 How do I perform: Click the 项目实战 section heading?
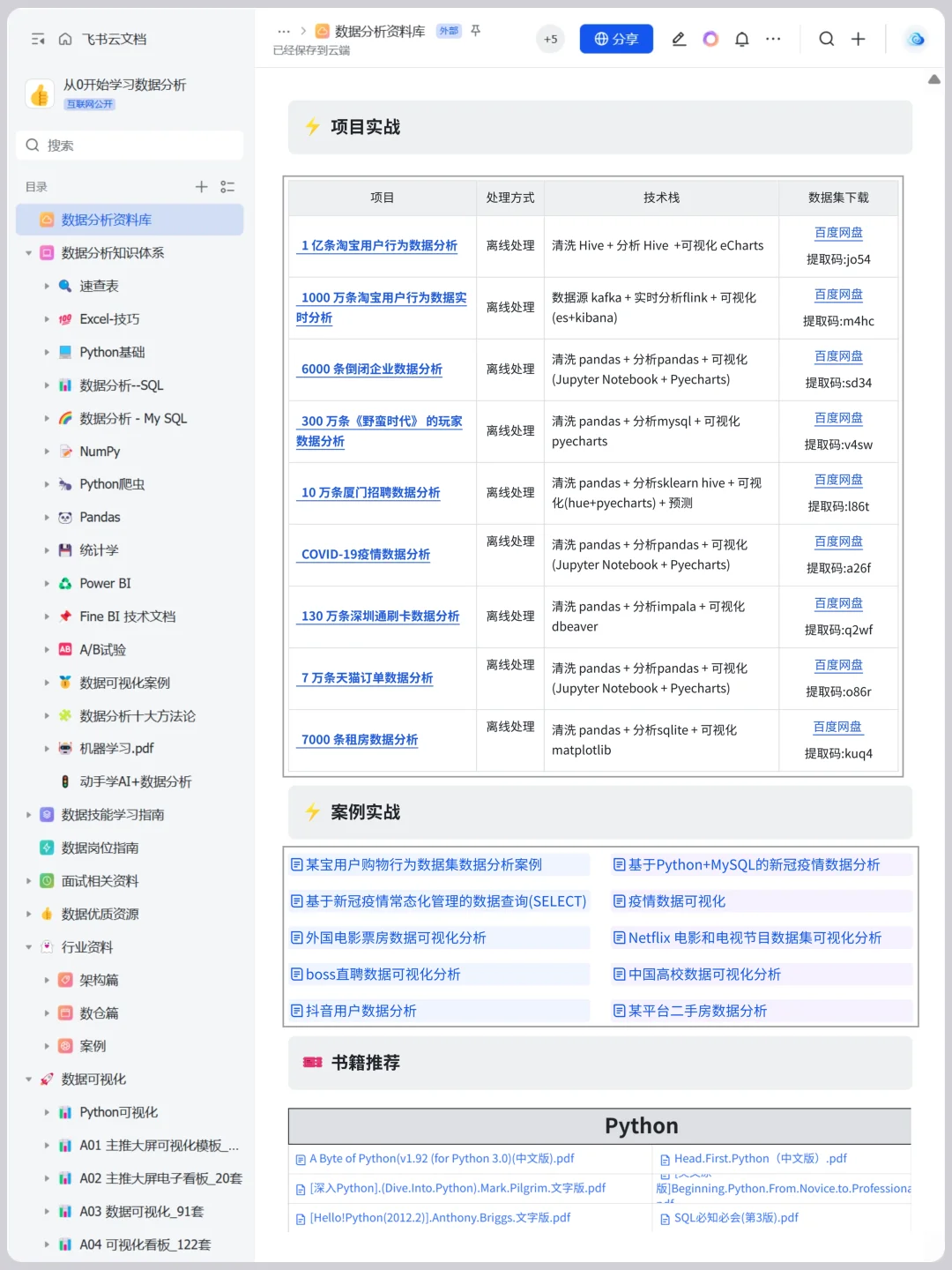[x=365, y=127]
